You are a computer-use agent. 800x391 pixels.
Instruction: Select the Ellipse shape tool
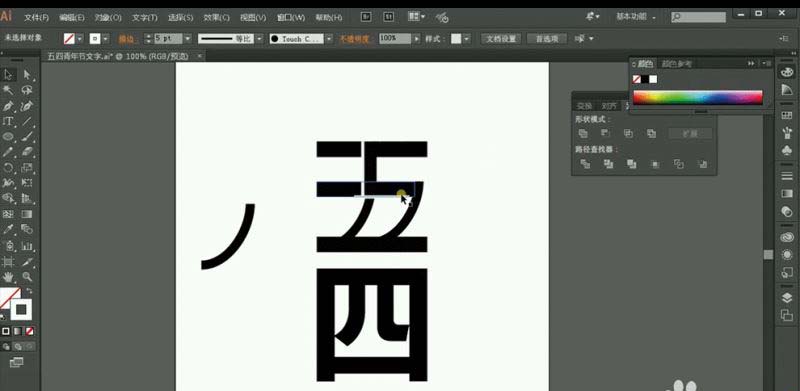pos(8,137)
